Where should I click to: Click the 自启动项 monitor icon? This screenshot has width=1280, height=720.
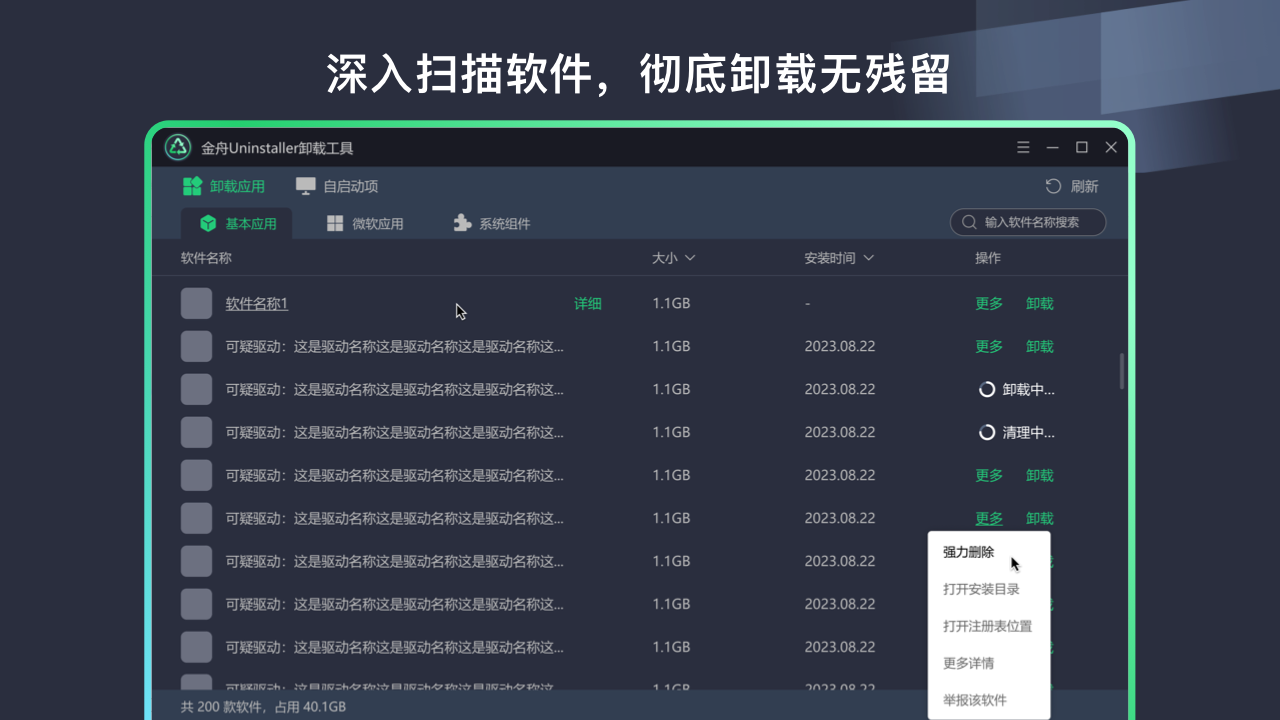[x=305, y=186]
